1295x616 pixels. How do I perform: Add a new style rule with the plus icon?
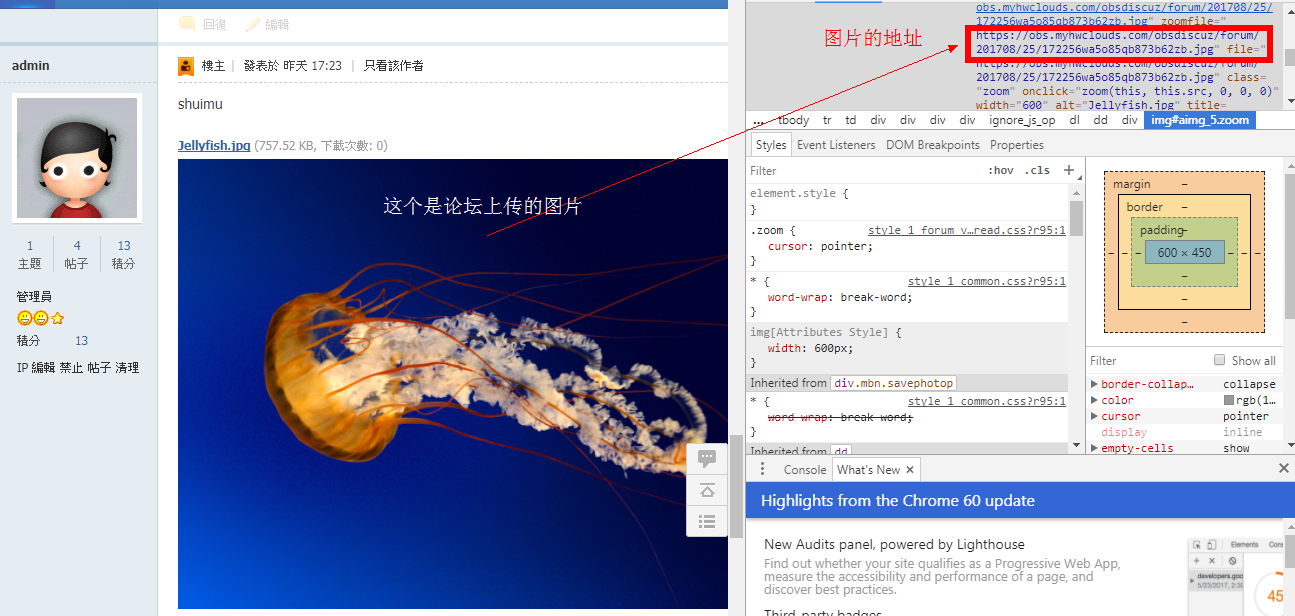pos(1069,170)
